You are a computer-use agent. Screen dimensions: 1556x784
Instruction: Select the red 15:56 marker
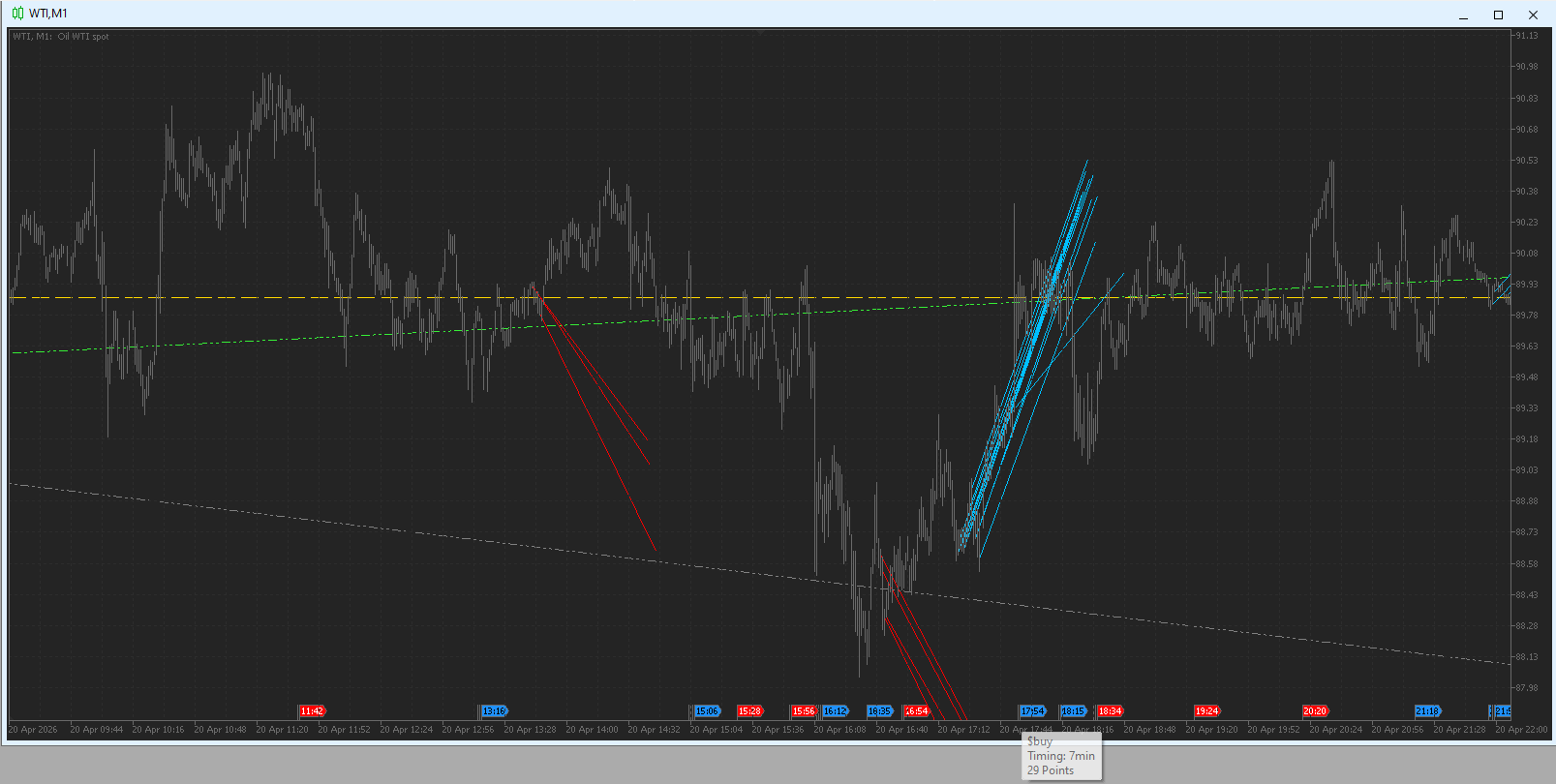[x=804, y=711]
